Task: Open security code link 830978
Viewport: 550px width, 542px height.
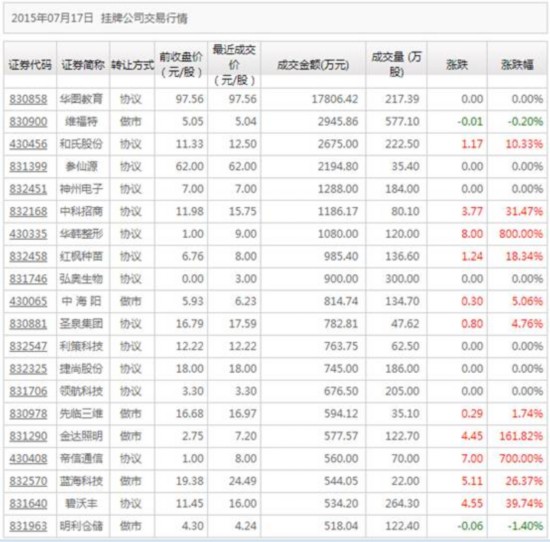Action: (x=28, y=414)
